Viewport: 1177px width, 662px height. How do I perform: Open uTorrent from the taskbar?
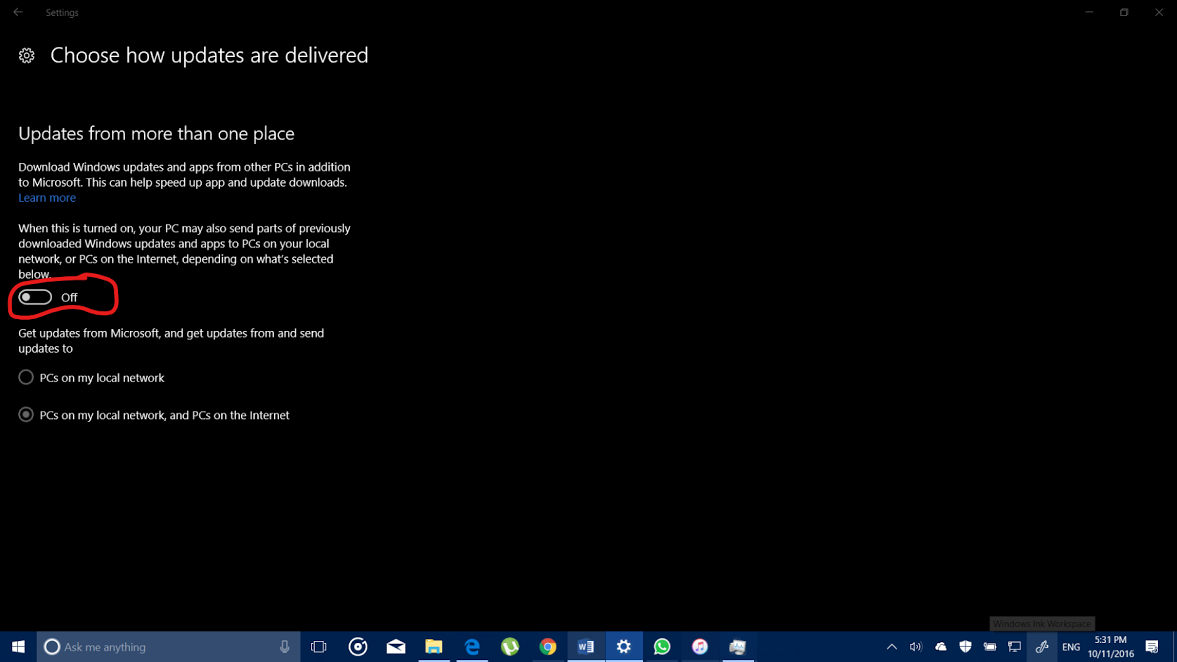(x=510, y=647)
